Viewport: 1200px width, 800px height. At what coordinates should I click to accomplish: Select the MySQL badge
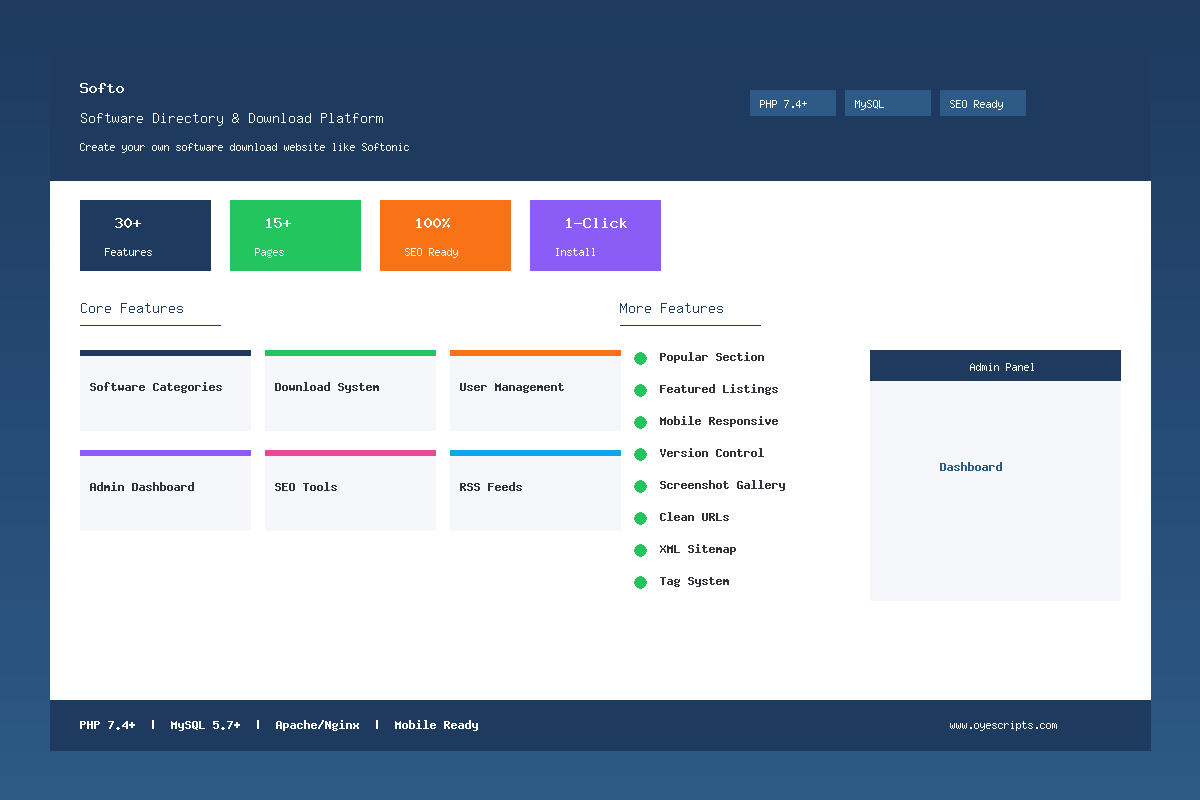pos(887,102)
